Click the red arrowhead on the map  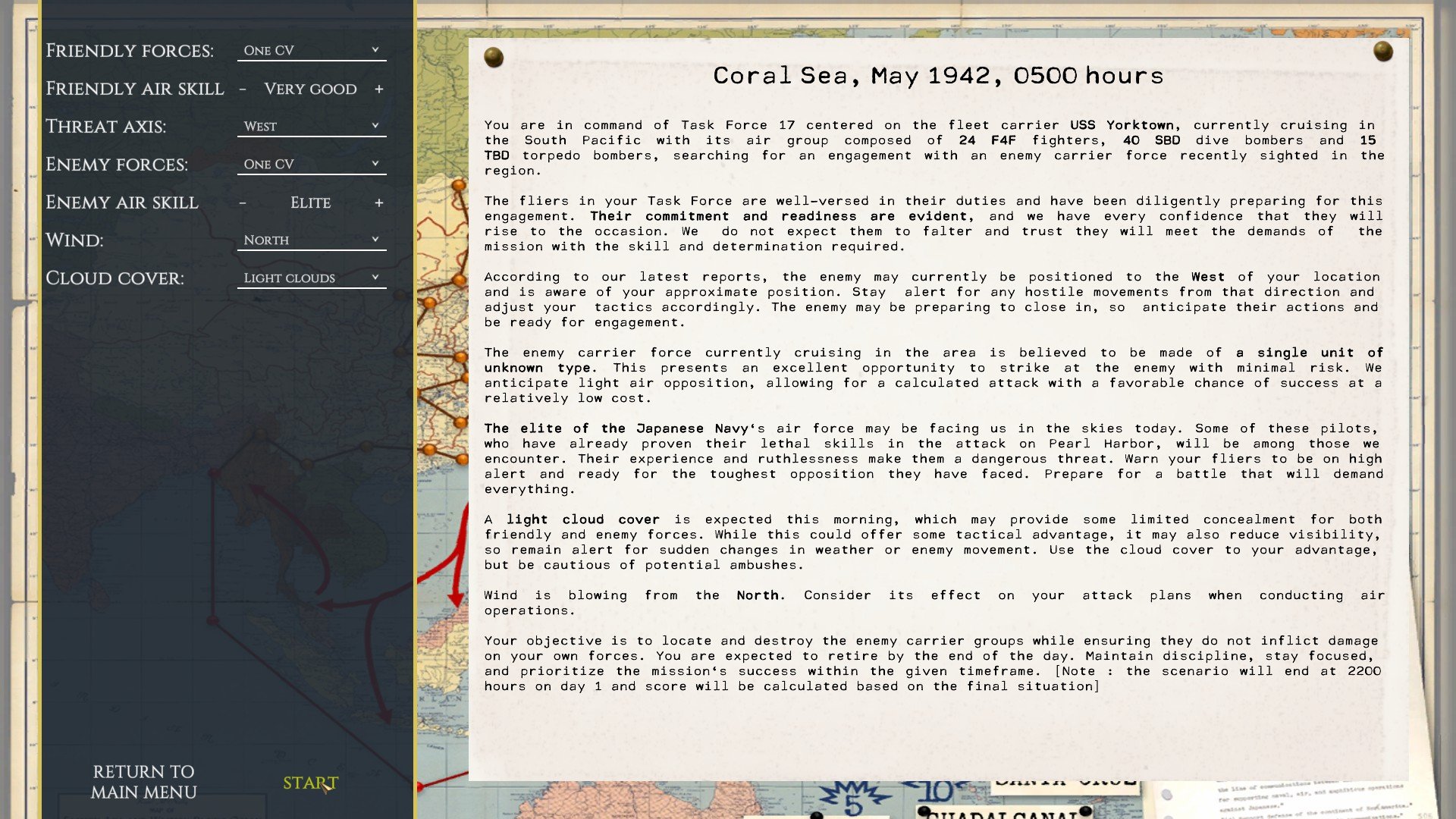(x=456, y=599)
